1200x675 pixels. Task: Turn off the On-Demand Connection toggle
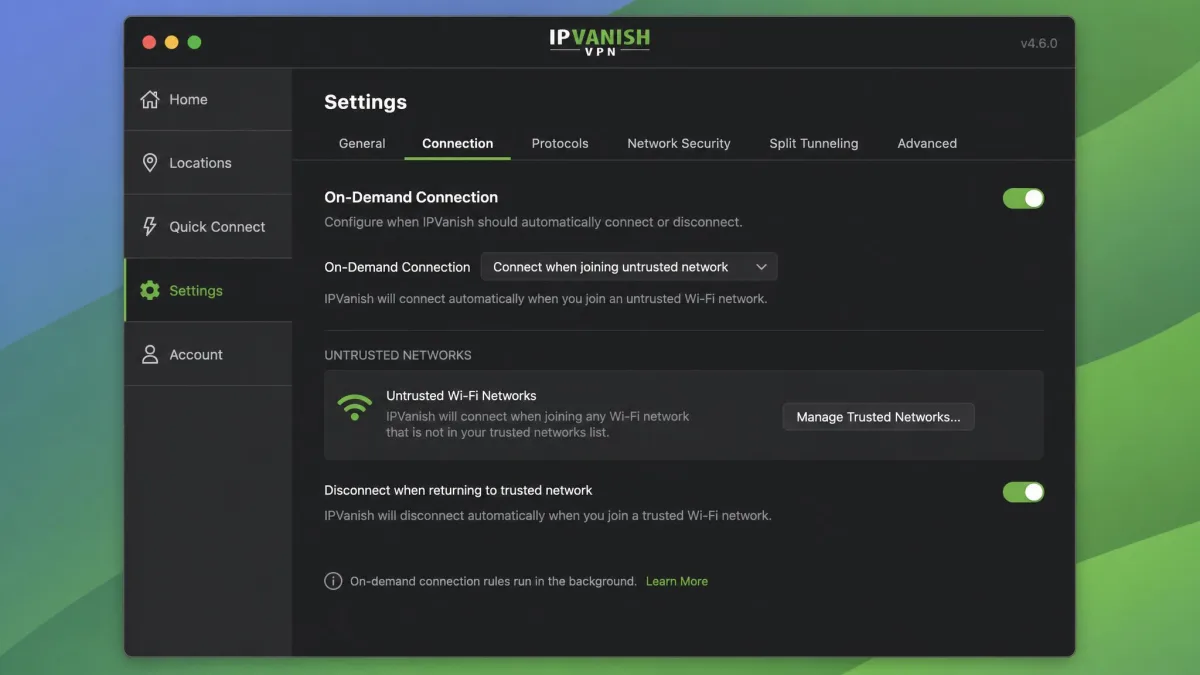[x=1023, y=198]
